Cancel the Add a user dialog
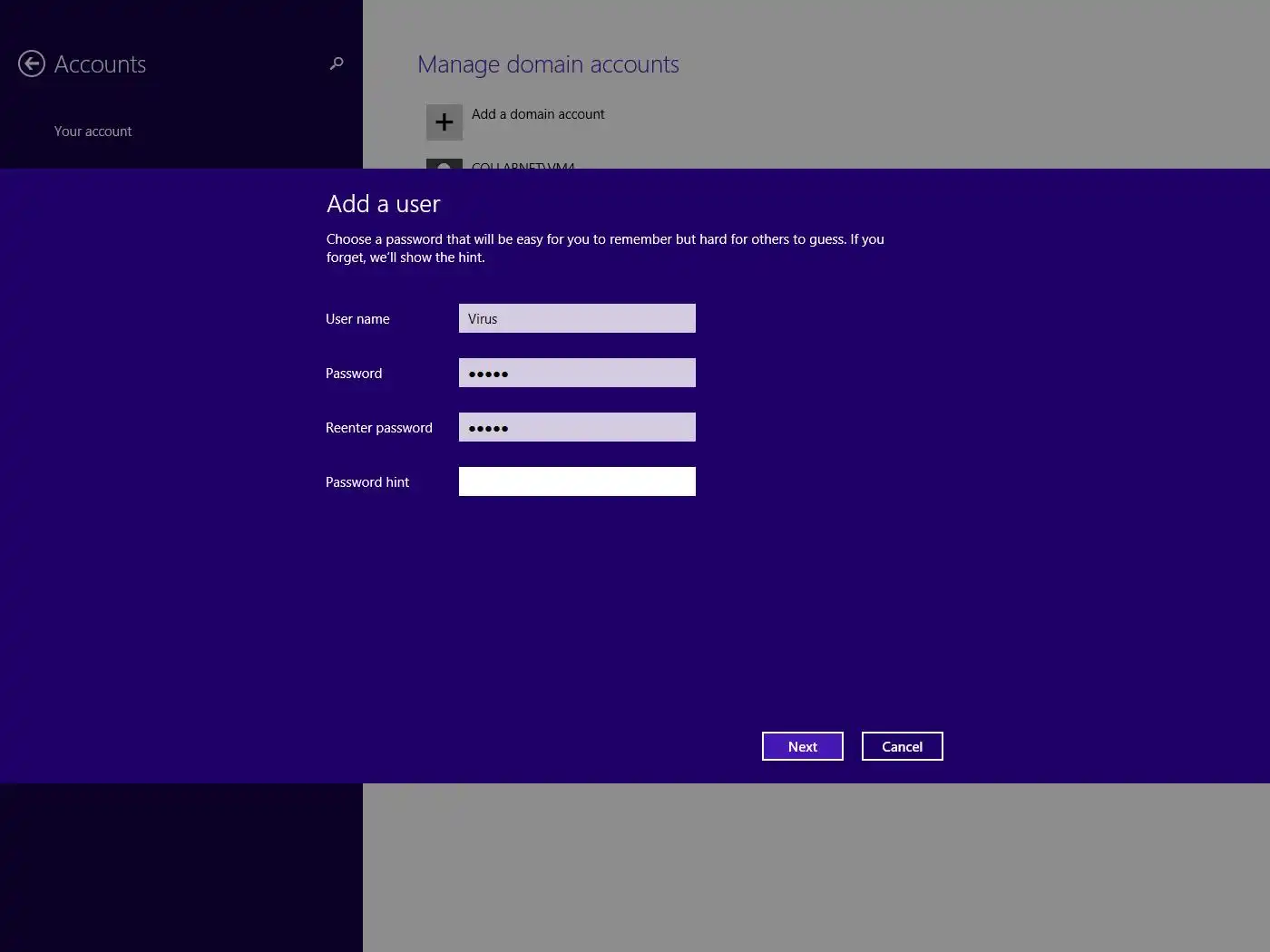 903,746
